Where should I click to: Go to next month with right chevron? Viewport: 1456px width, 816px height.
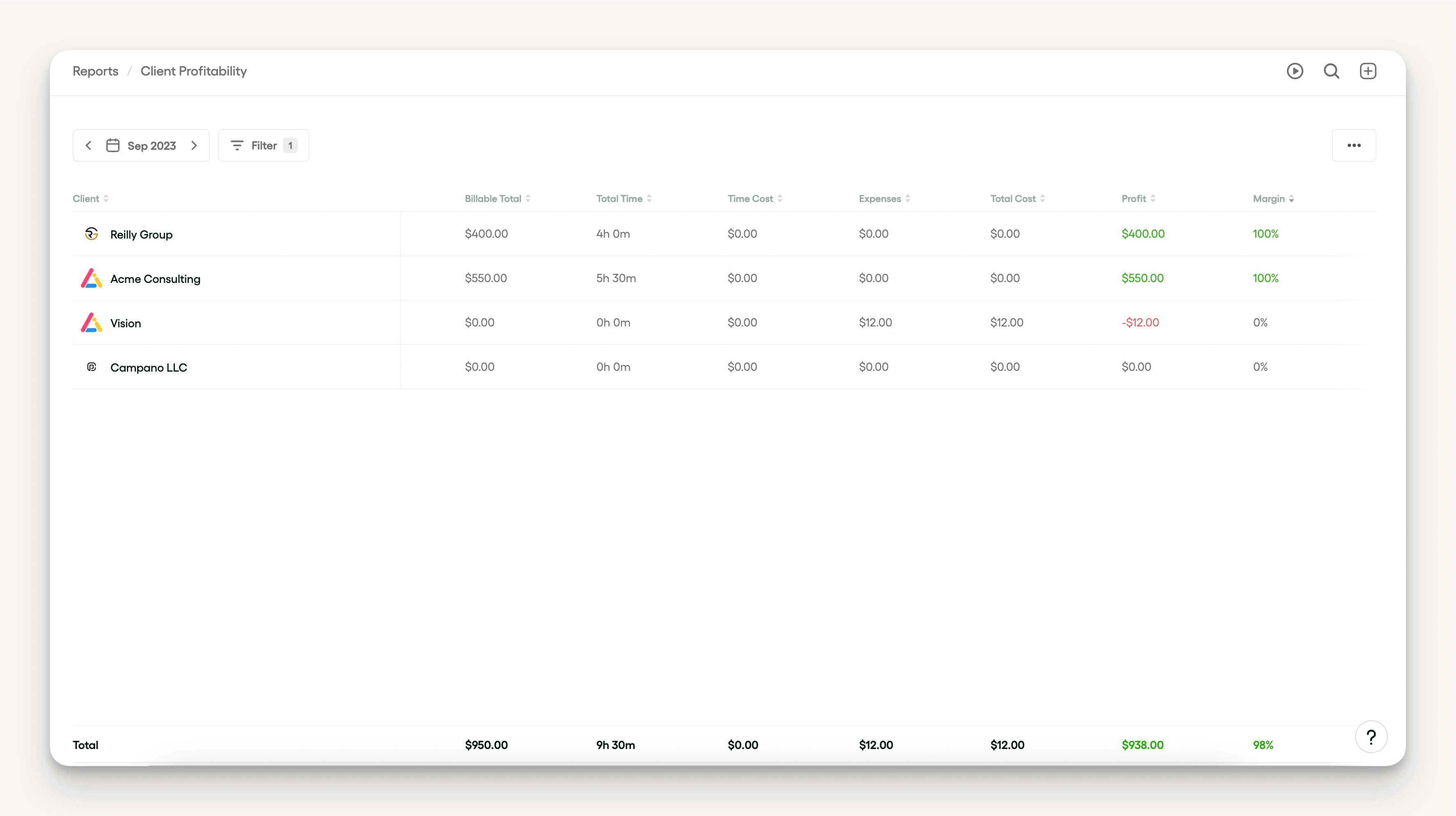pos(195,145)
